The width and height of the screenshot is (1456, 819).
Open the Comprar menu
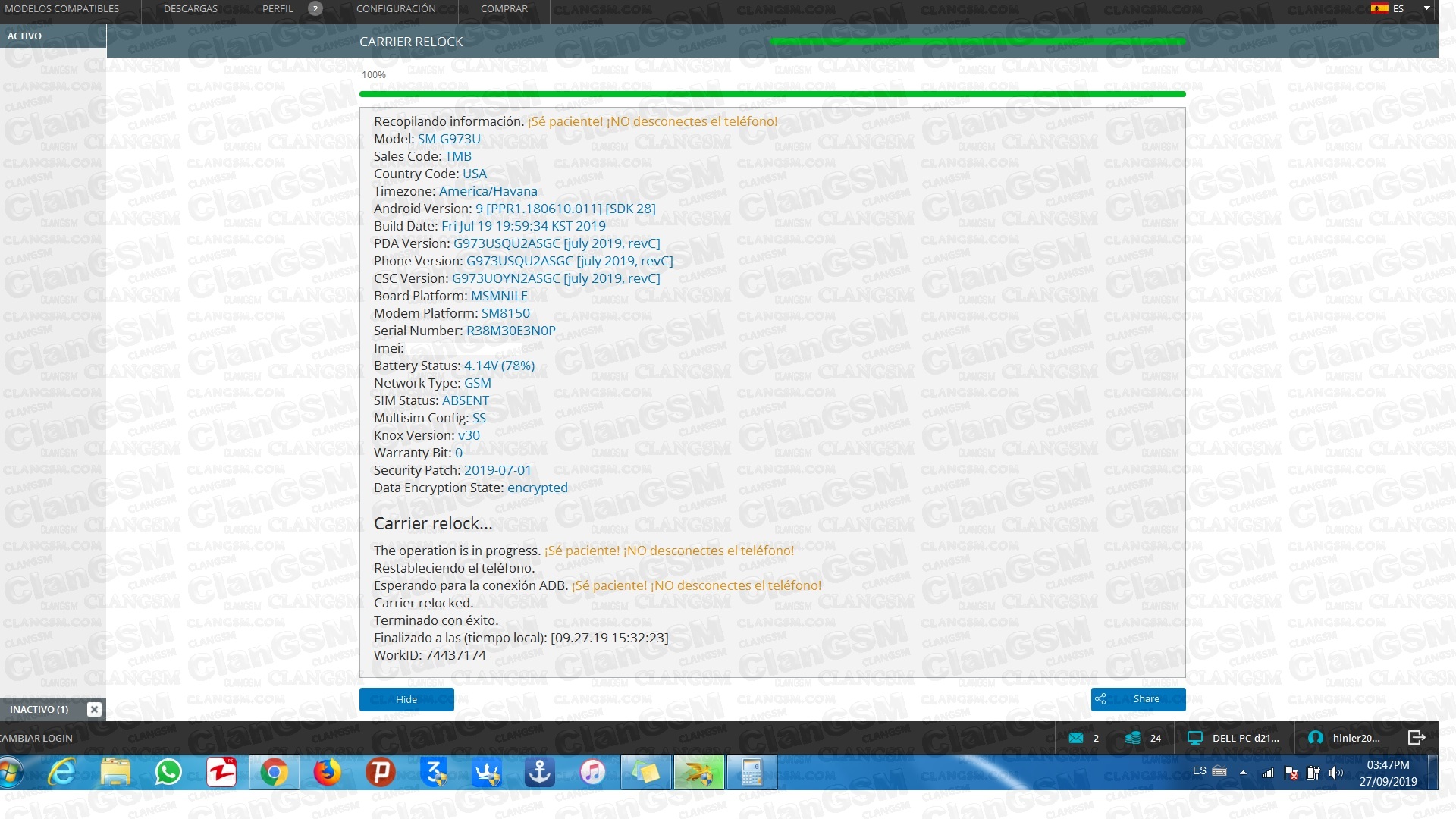pos(504,9)
